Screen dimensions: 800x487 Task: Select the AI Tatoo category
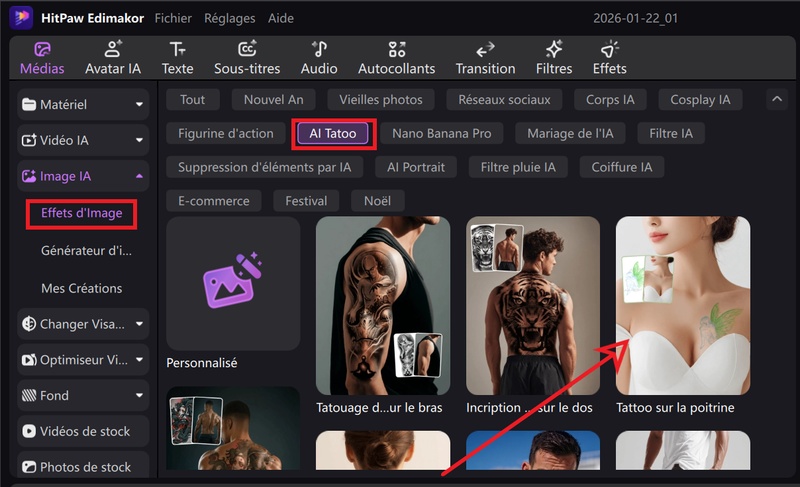(x=333, y=134)
